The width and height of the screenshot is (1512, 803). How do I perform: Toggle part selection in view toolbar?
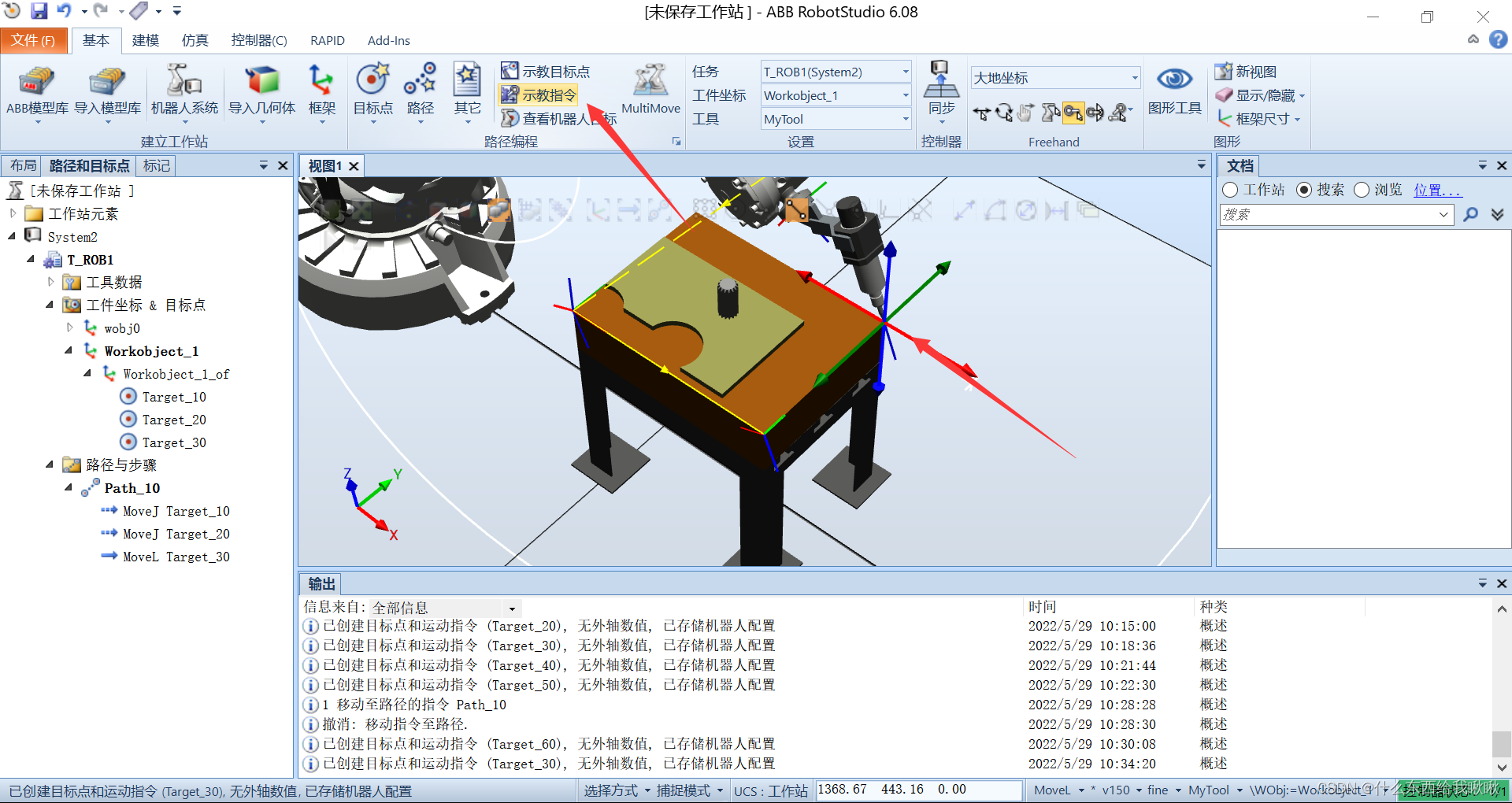click(498, 209)
